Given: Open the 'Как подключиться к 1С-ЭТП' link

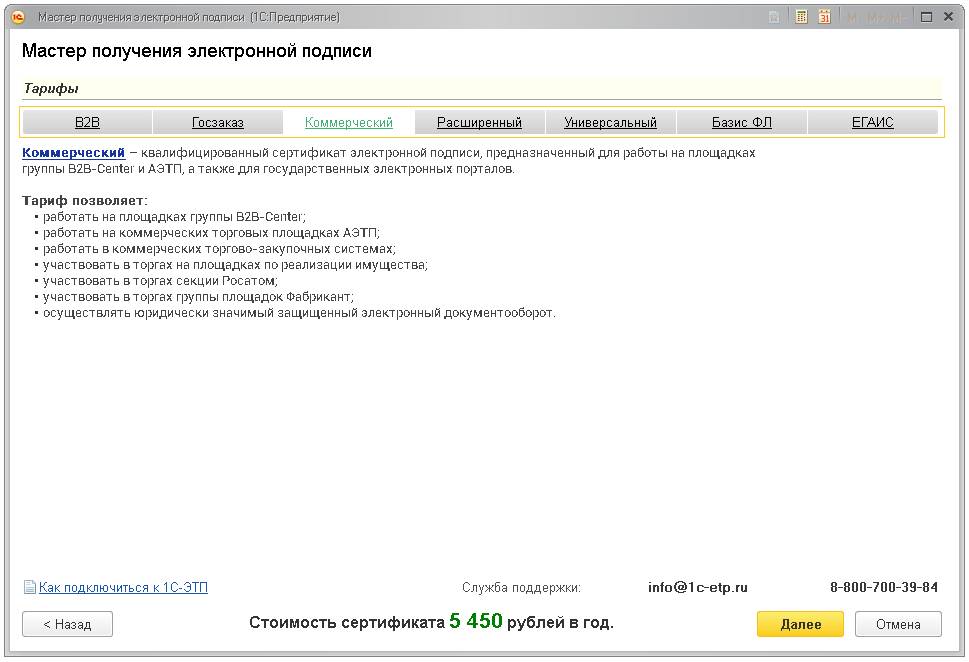Looking at the screenshot, I should [123, 587].
